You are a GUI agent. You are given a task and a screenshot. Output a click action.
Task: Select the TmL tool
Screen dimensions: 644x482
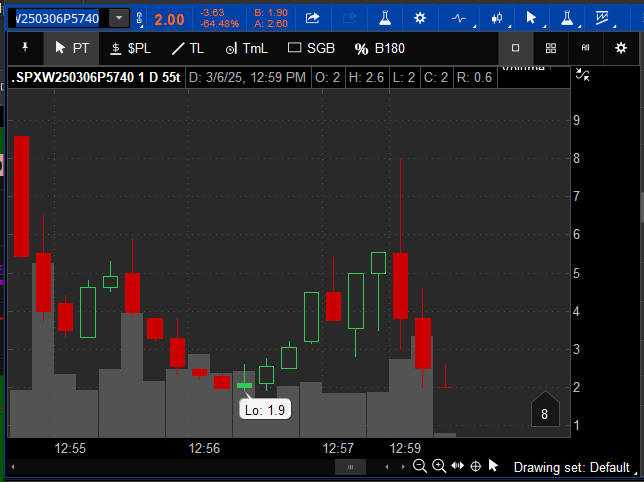pyautogui.click(x=246, y=48)
